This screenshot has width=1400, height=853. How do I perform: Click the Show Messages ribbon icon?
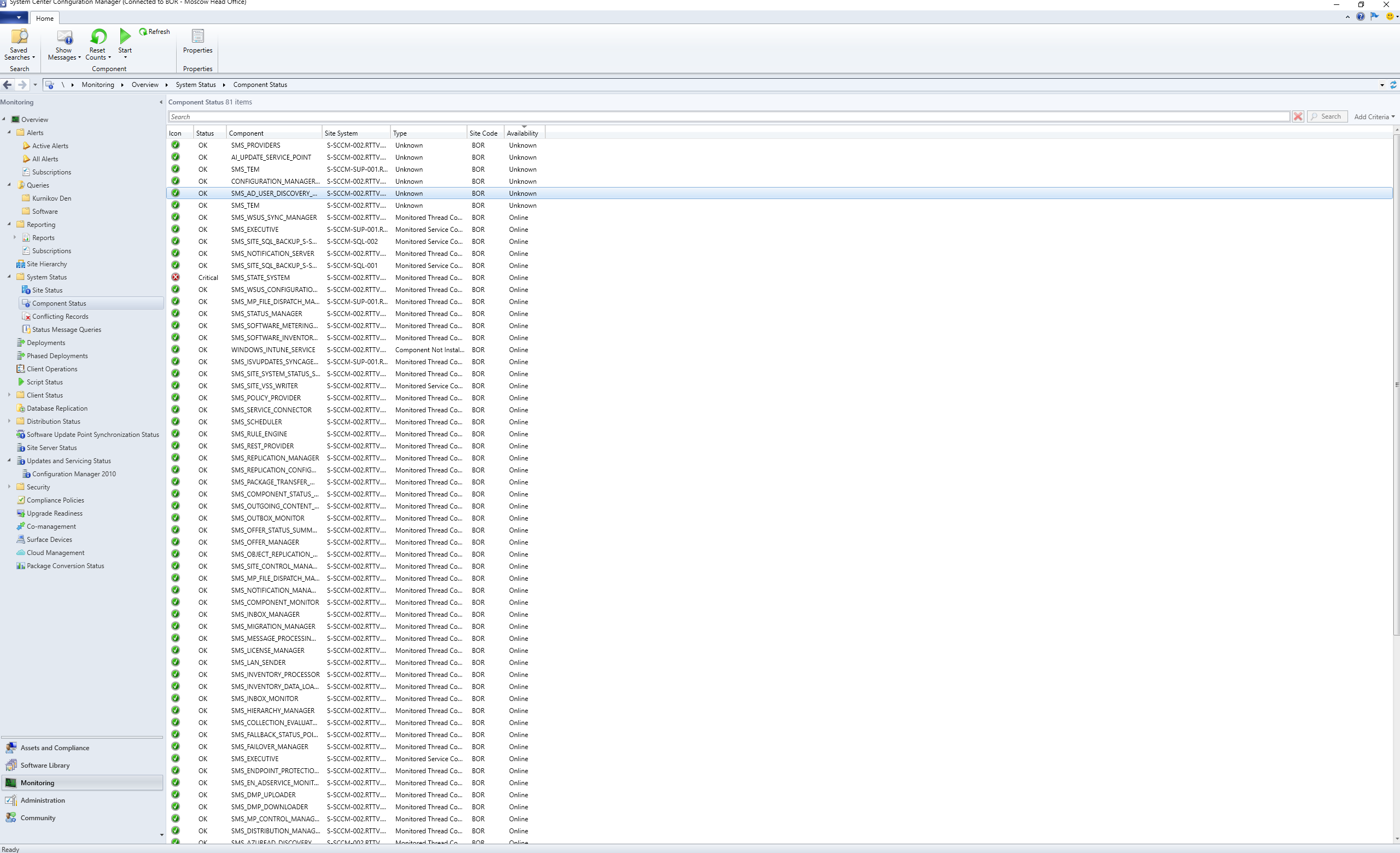(64, 44)
